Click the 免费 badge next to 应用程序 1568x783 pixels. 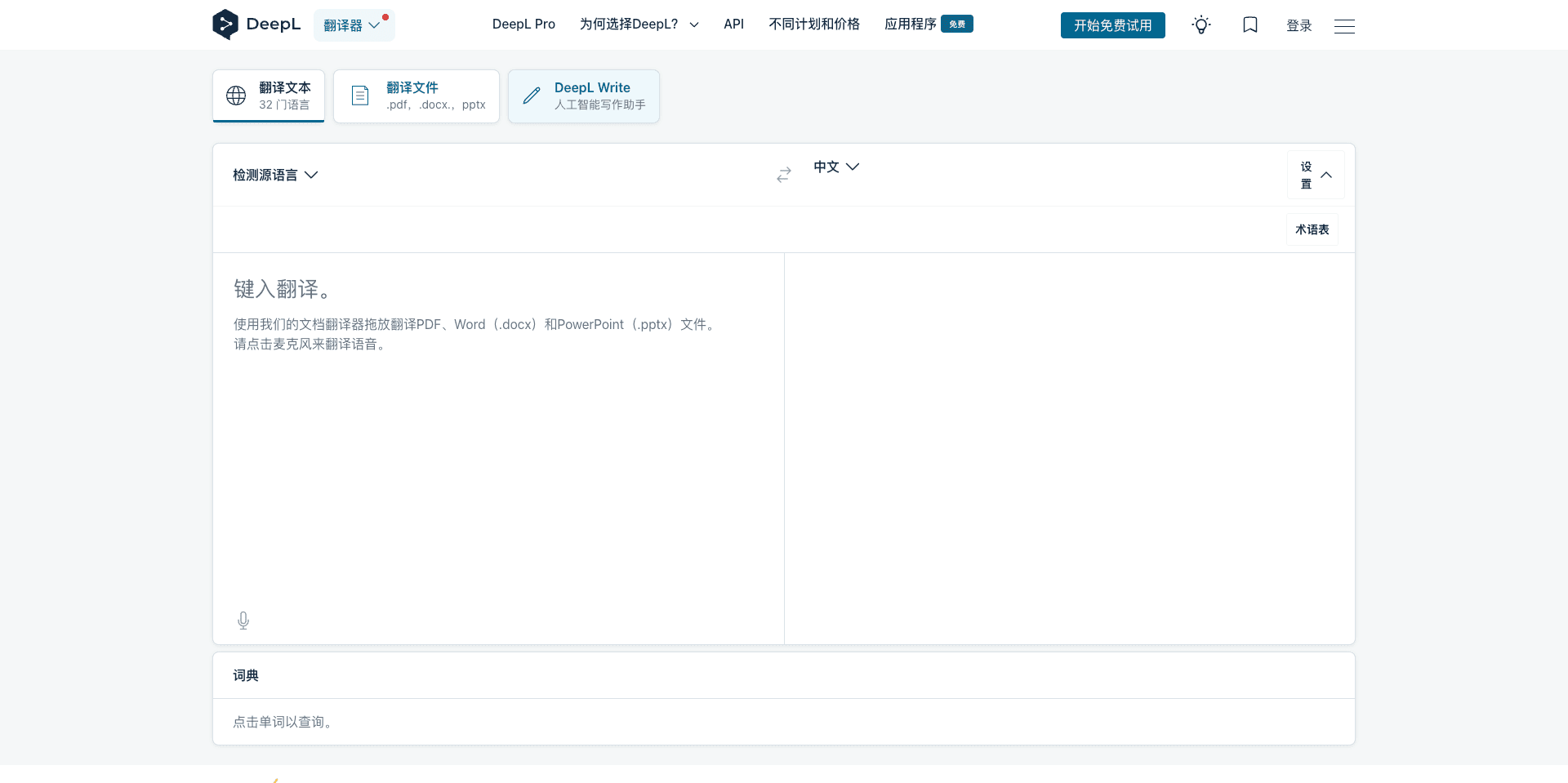957,24
